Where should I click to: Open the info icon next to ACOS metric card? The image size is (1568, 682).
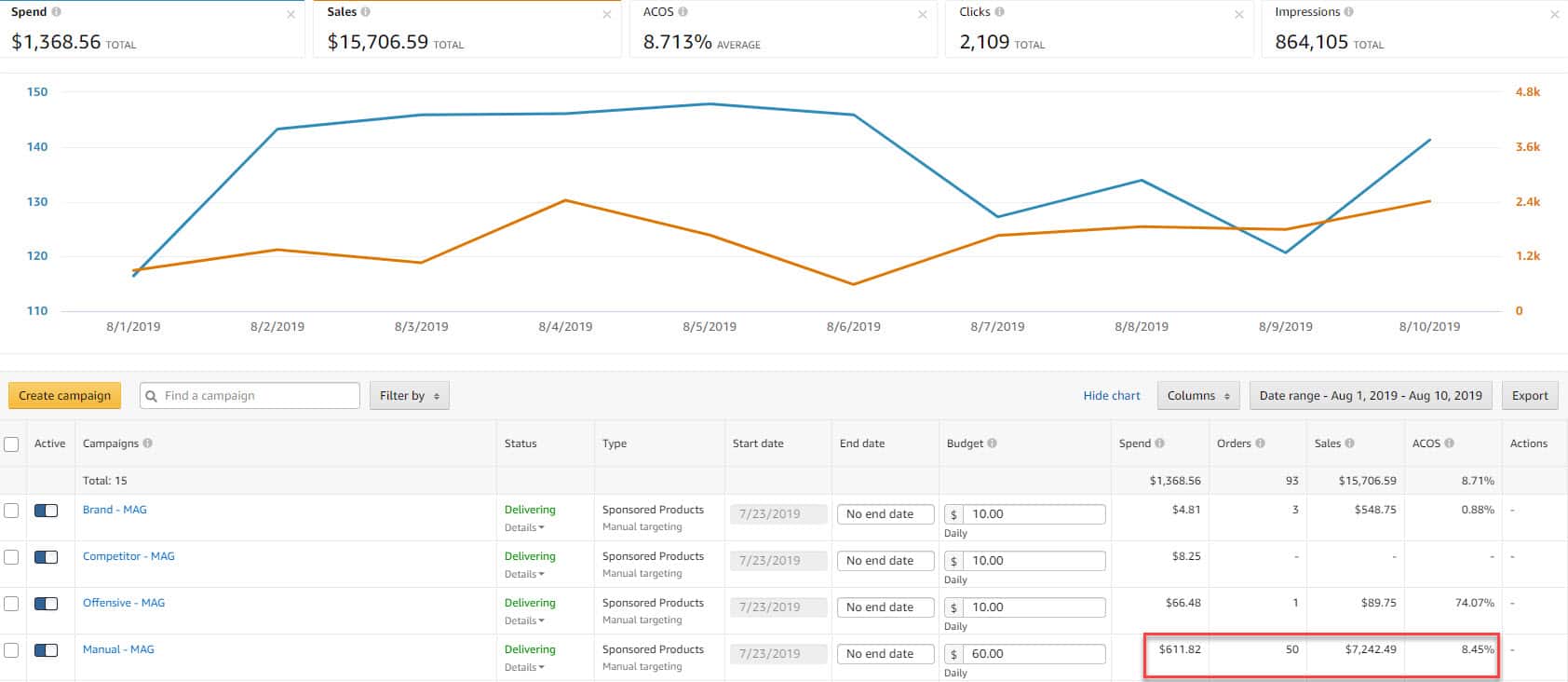click(x=683, y=12)
